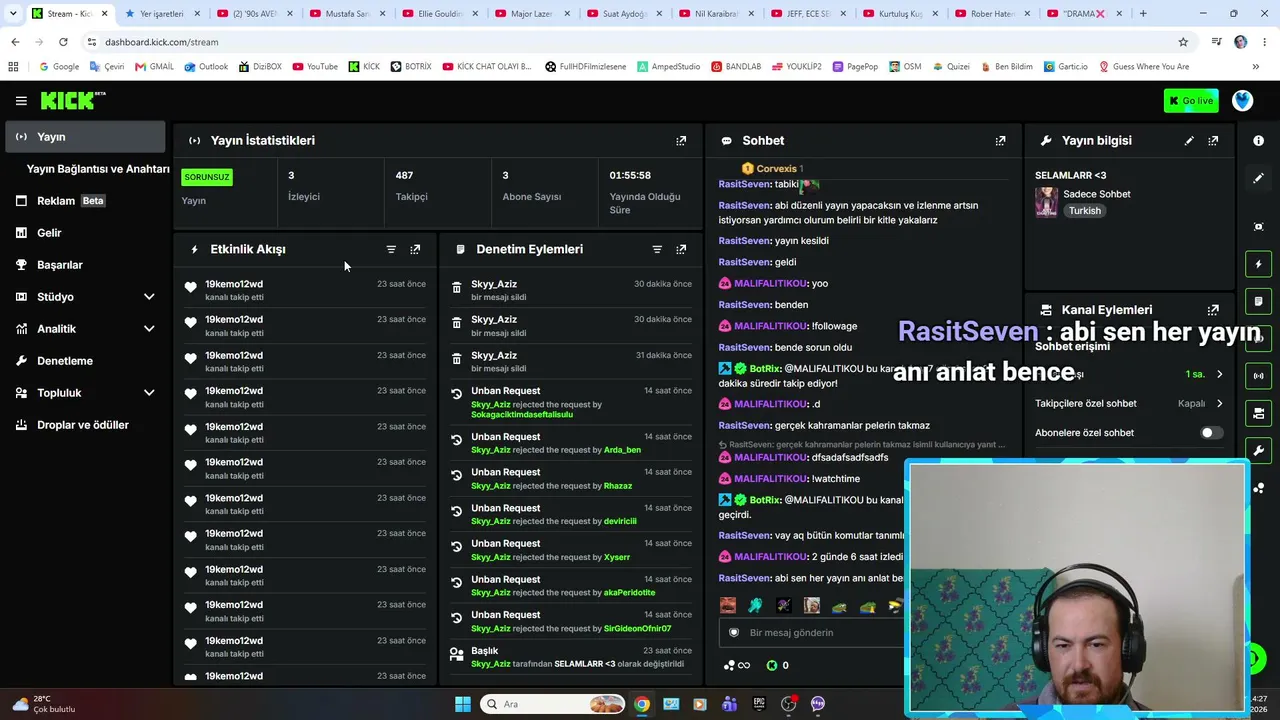
Task: Open the 1 sa. chat option chevron
Action: [1219, 374]
